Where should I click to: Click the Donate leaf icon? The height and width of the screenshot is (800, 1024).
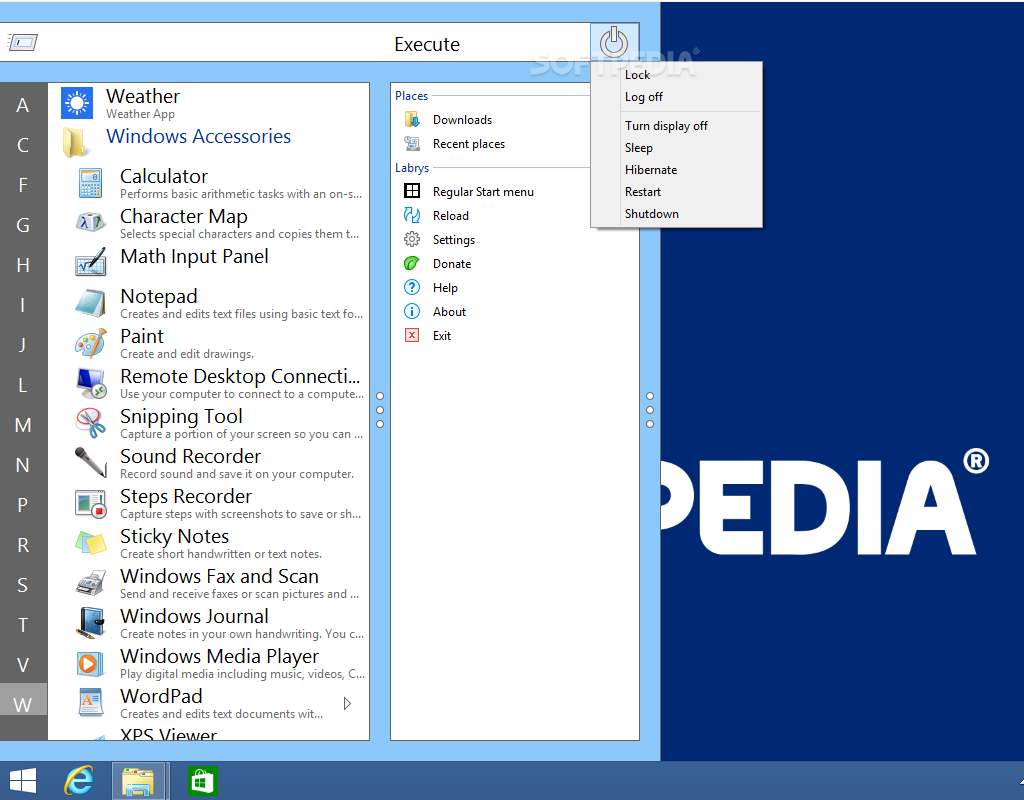412,263
